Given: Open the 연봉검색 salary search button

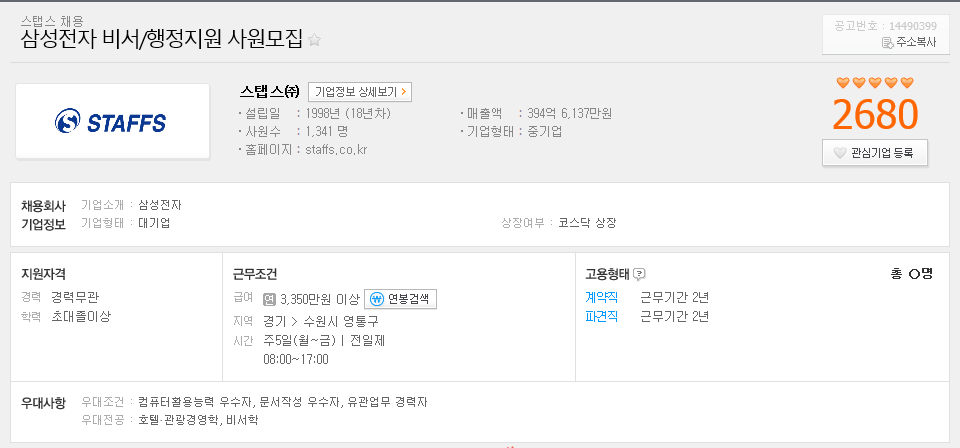Looking at the screenshot, I should point(400,299).
